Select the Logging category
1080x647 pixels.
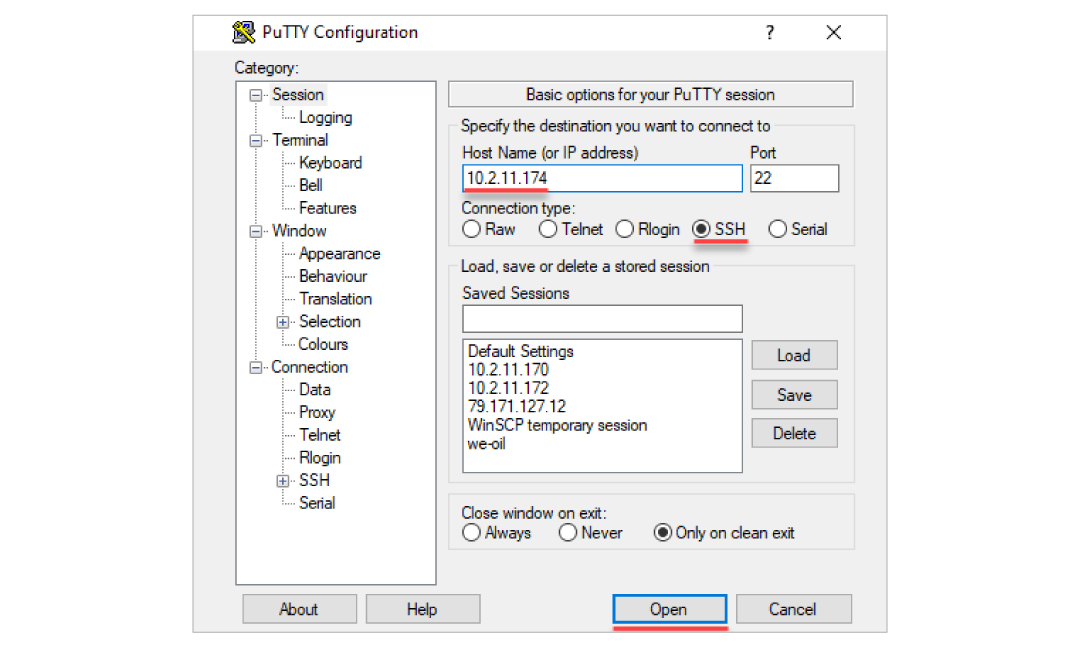[x=325, y=118]
